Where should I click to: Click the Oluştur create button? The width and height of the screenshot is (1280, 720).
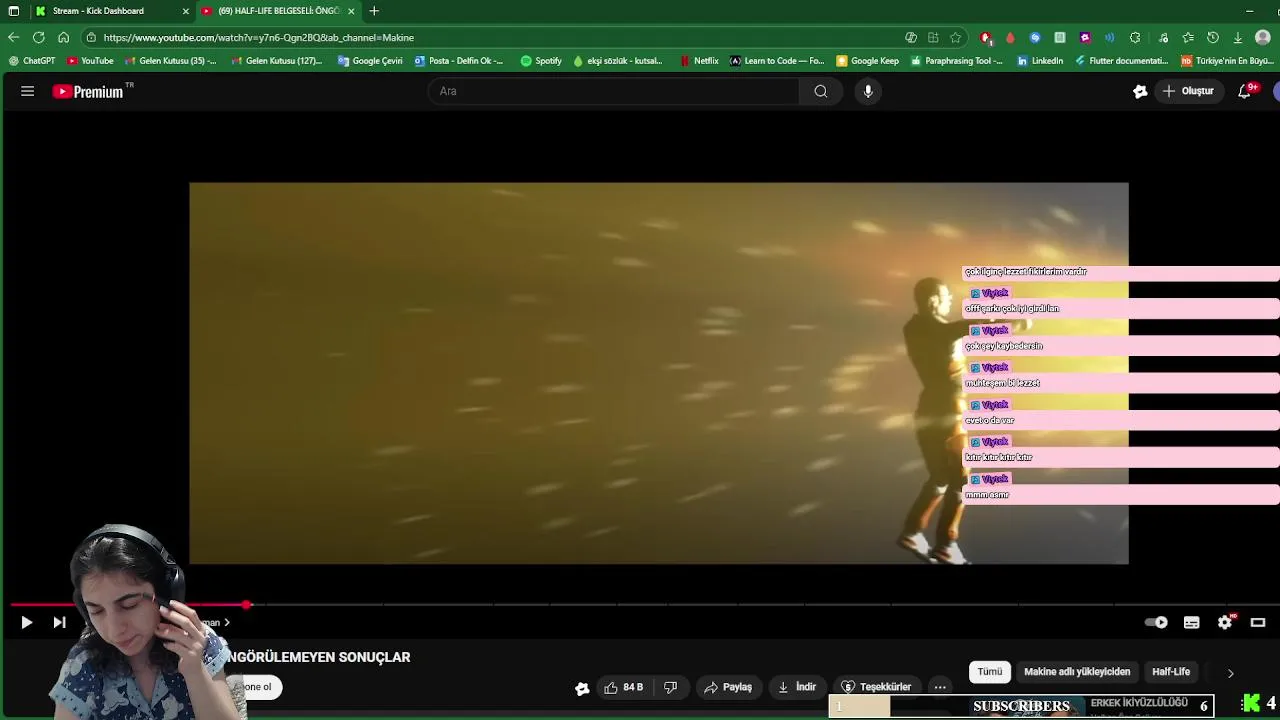1188,91
